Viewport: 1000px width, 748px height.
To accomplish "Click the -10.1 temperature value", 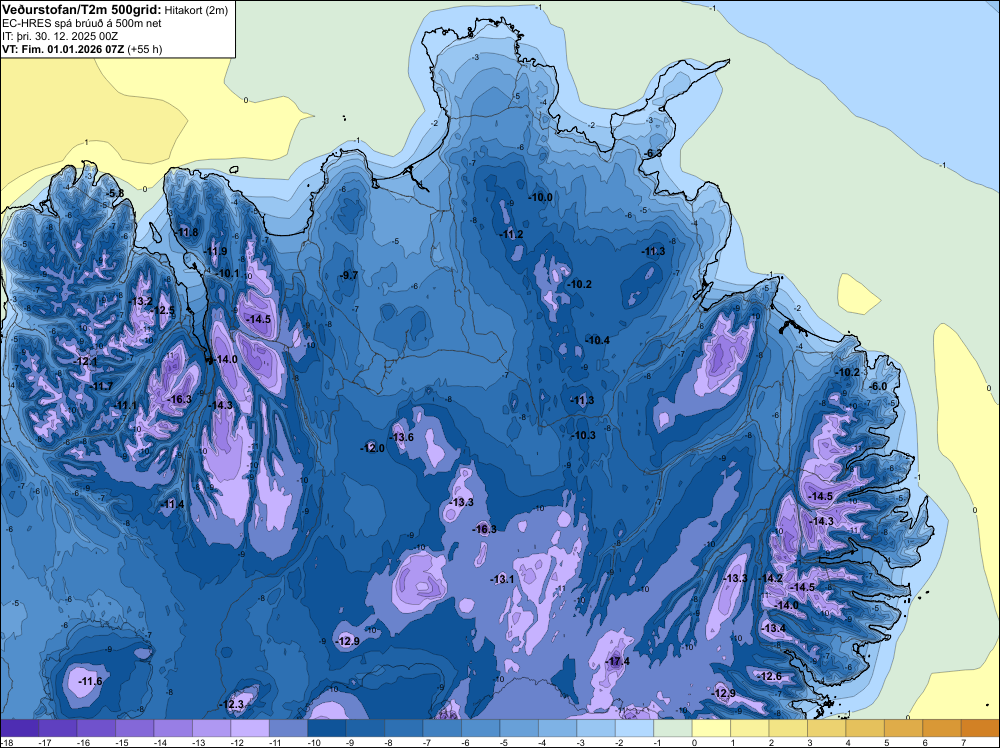I will [x=228, y=274].
